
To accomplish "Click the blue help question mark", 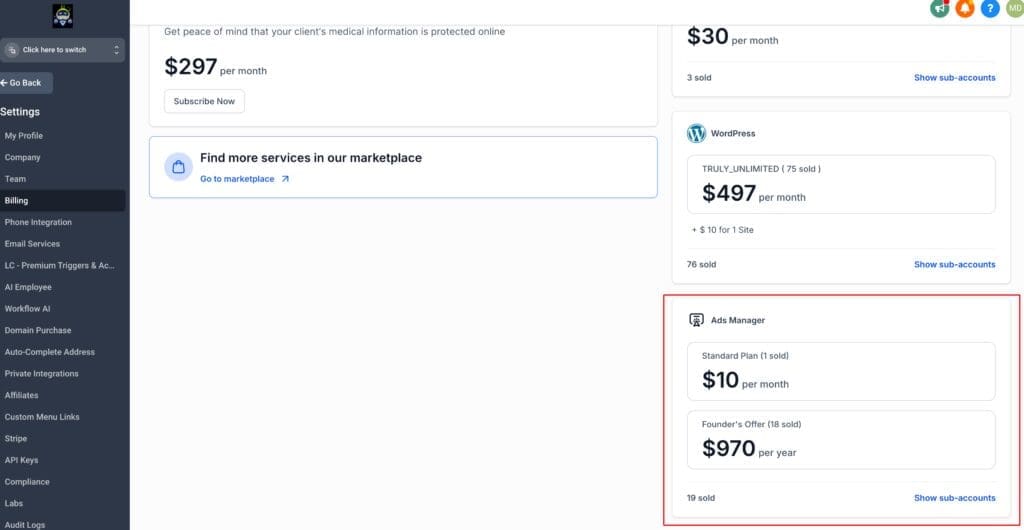I will coord(990,8).
